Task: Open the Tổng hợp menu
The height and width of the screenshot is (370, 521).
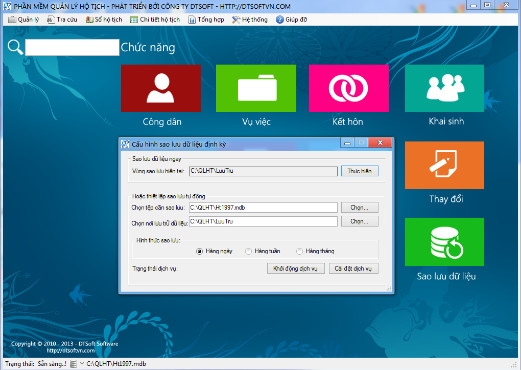Action: (x=206, y=20)
